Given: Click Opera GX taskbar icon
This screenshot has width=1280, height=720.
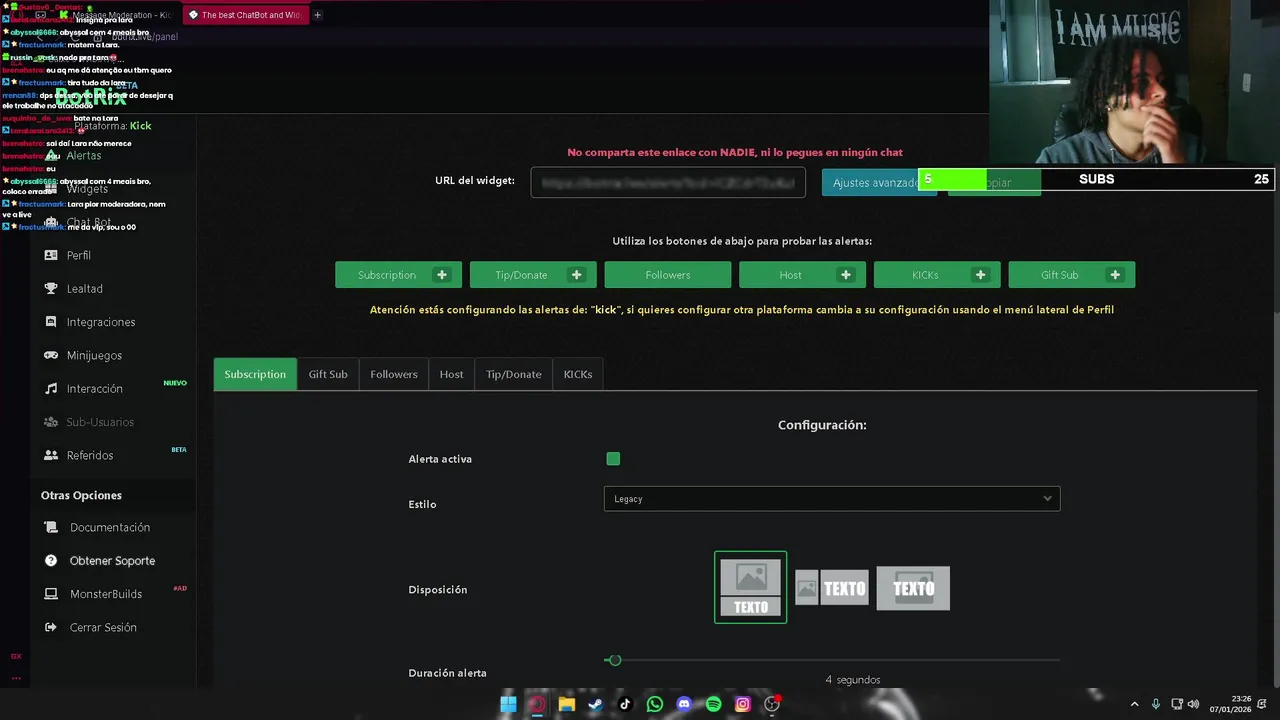Looking at the screenshot, I should click(x=537, y=704).
